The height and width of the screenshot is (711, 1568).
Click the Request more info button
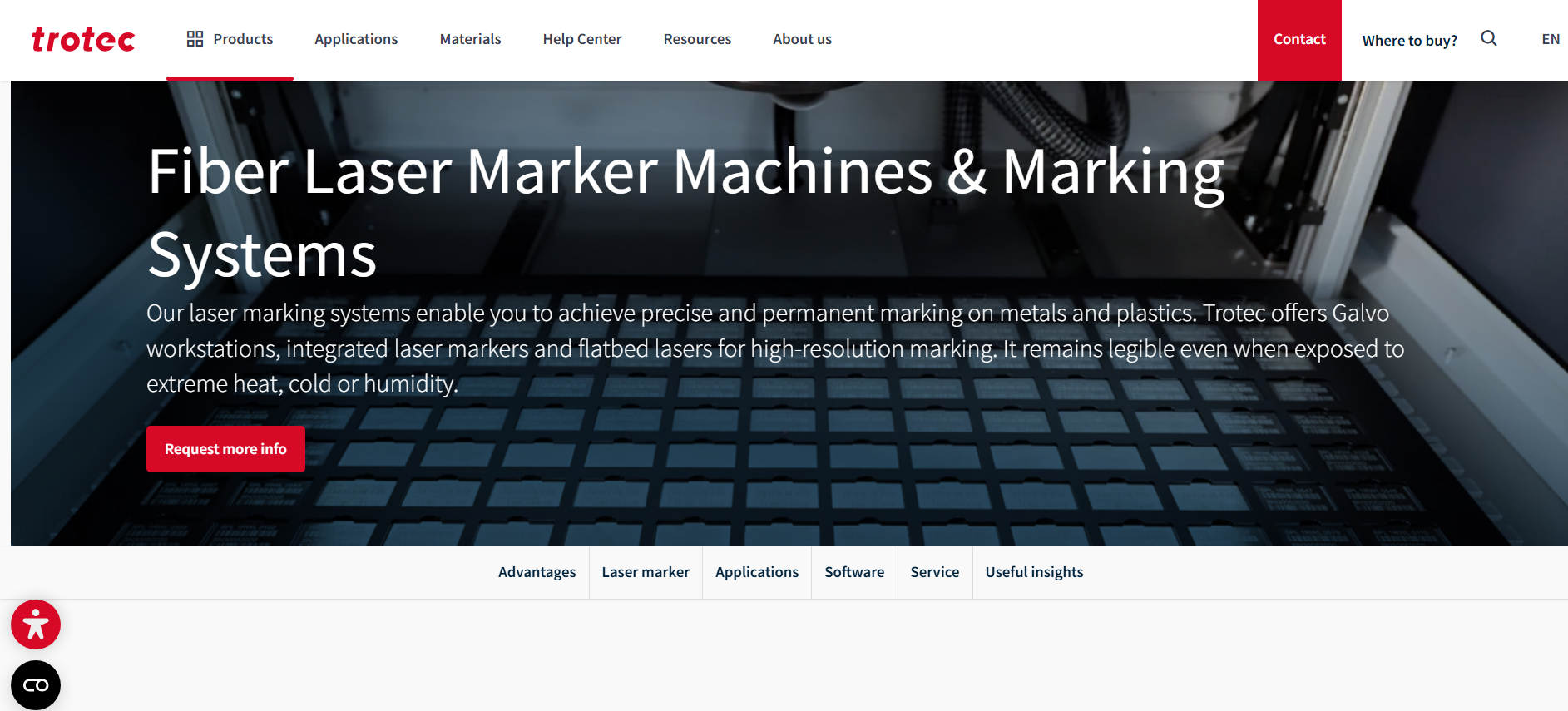(225, 449)
